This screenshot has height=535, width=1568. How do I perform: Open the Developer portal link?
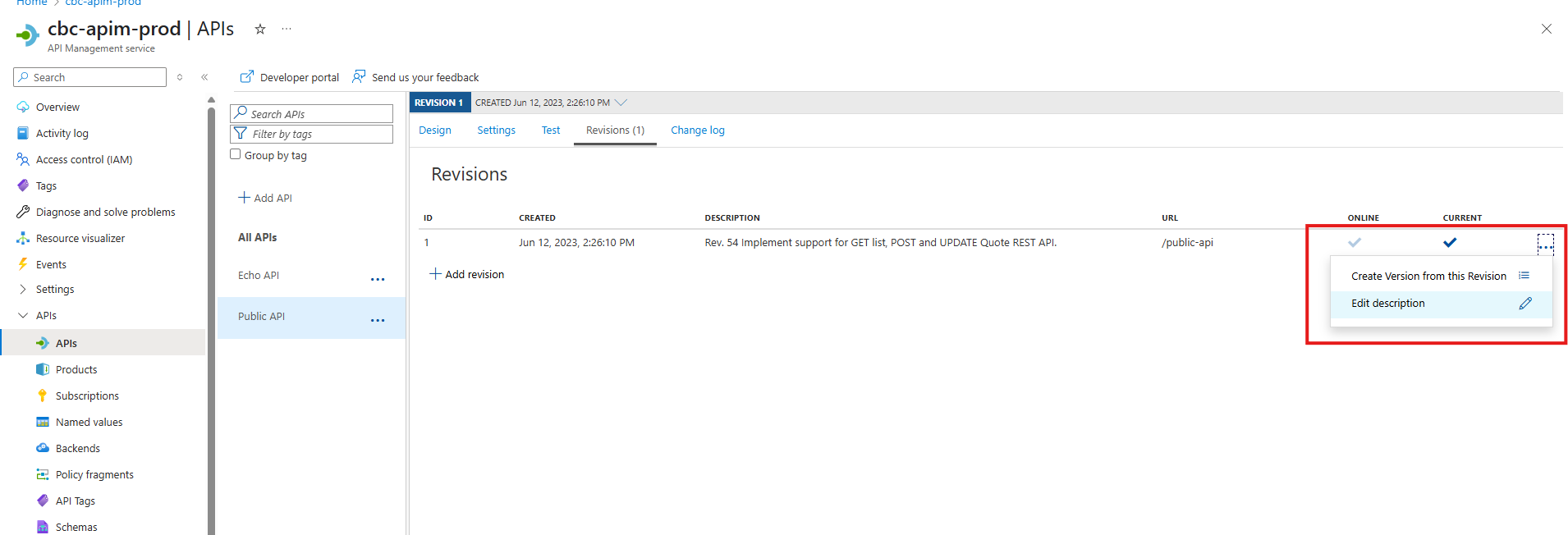[290, 77]
